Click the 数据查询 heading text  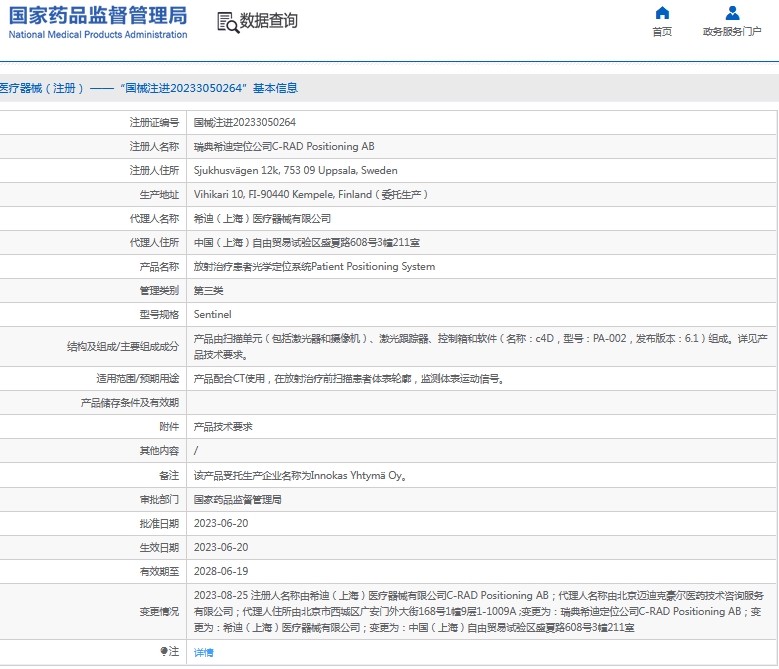pyautogui.click(x=269, y=21)
